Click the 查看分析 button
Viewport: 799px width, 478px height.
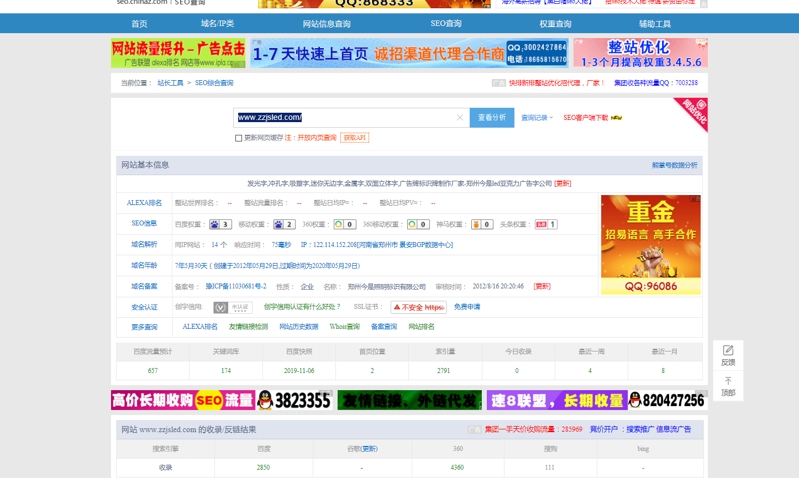tap(491, 118)
